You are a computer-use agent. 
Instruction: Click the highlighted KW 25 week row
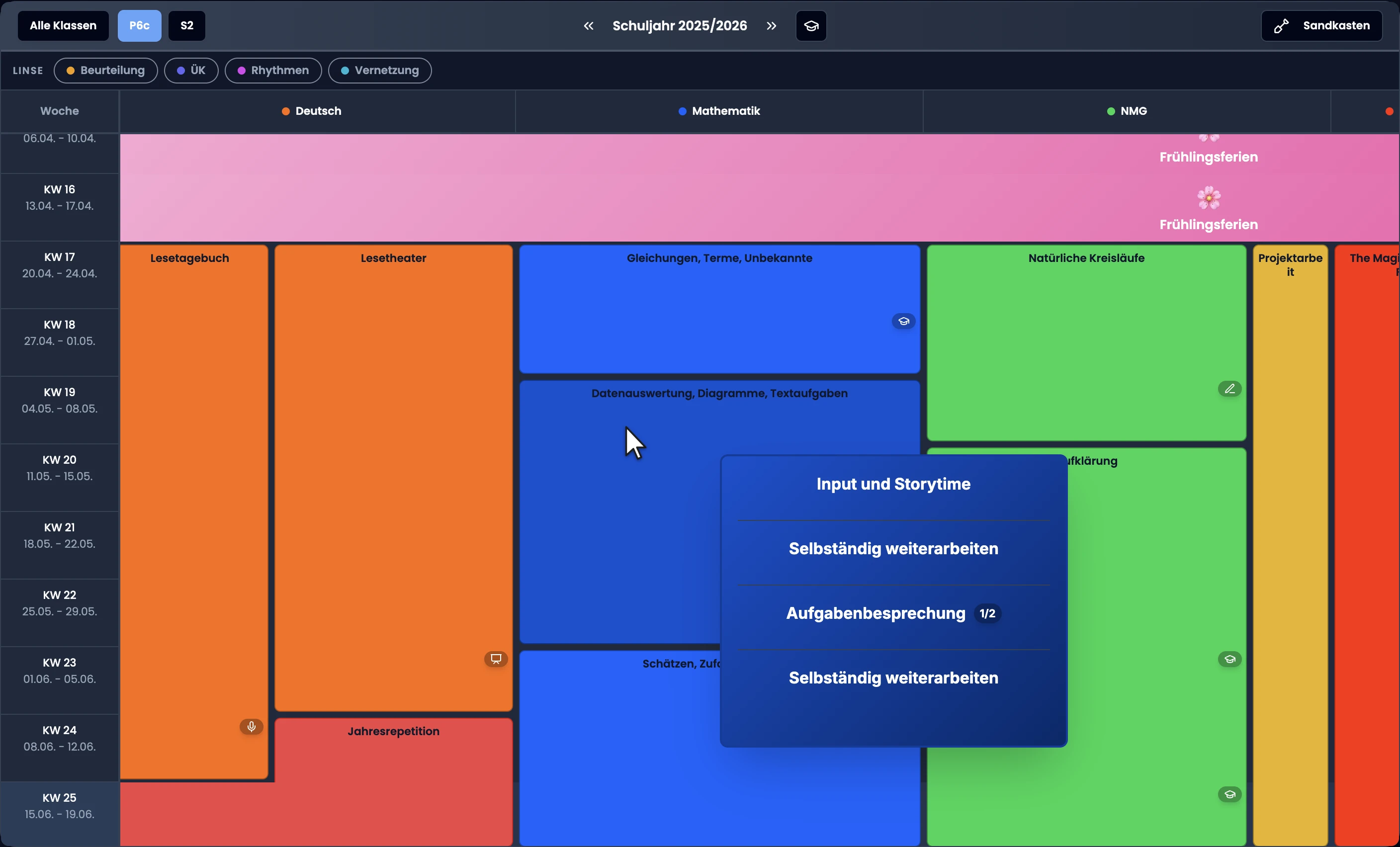click(x=60, y=815)
